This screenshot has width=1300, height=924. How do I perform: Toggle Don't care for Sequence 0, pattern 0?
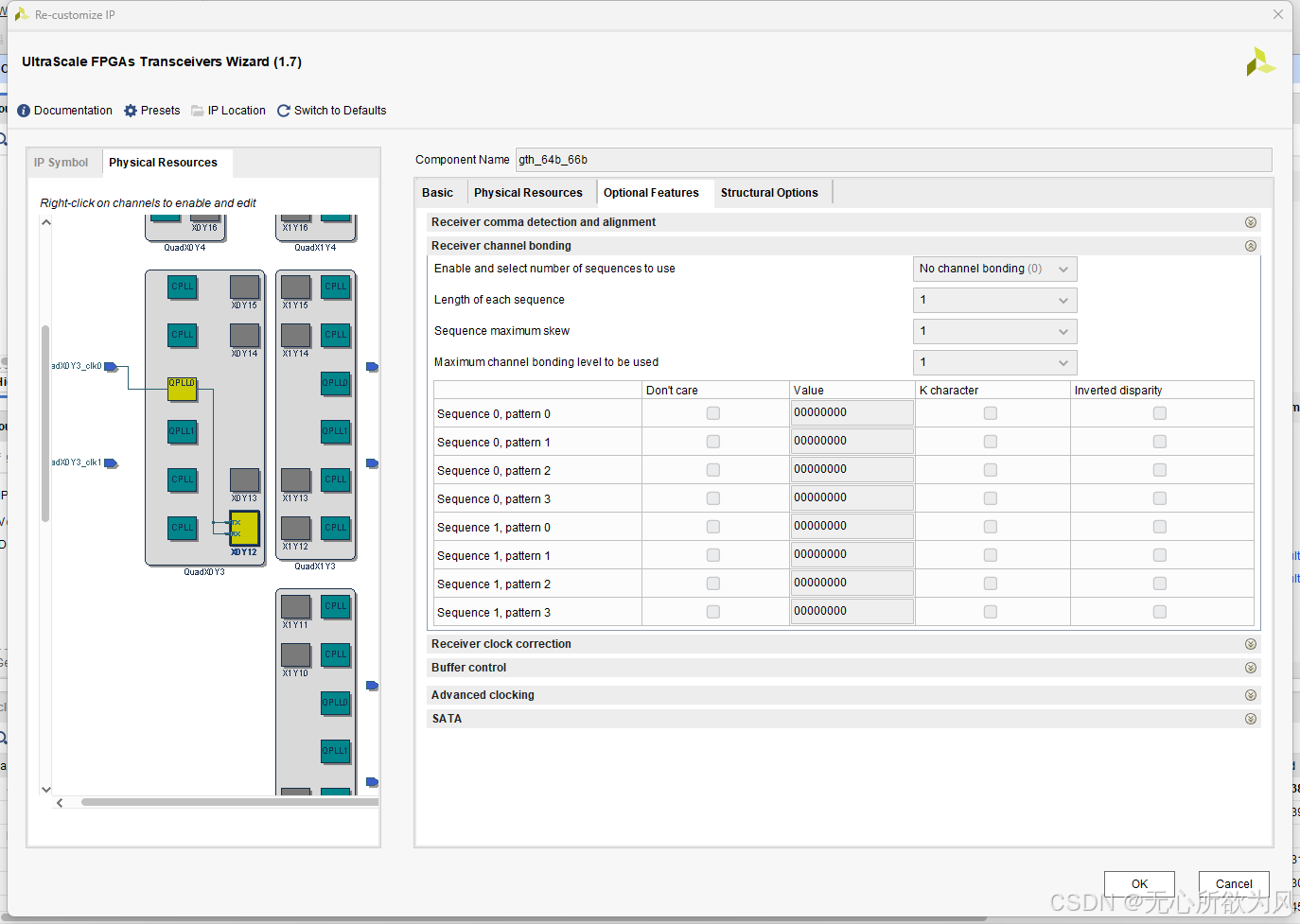click(713, 413)
